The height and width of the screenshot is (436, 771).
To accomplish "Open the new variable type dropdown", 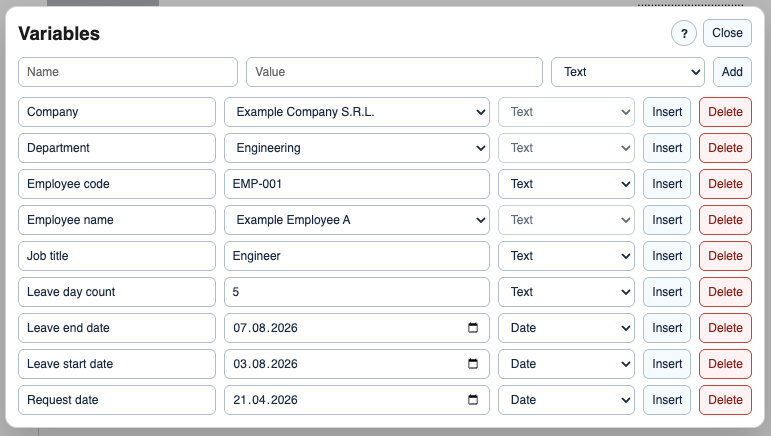I will click(x=628, y=72).
